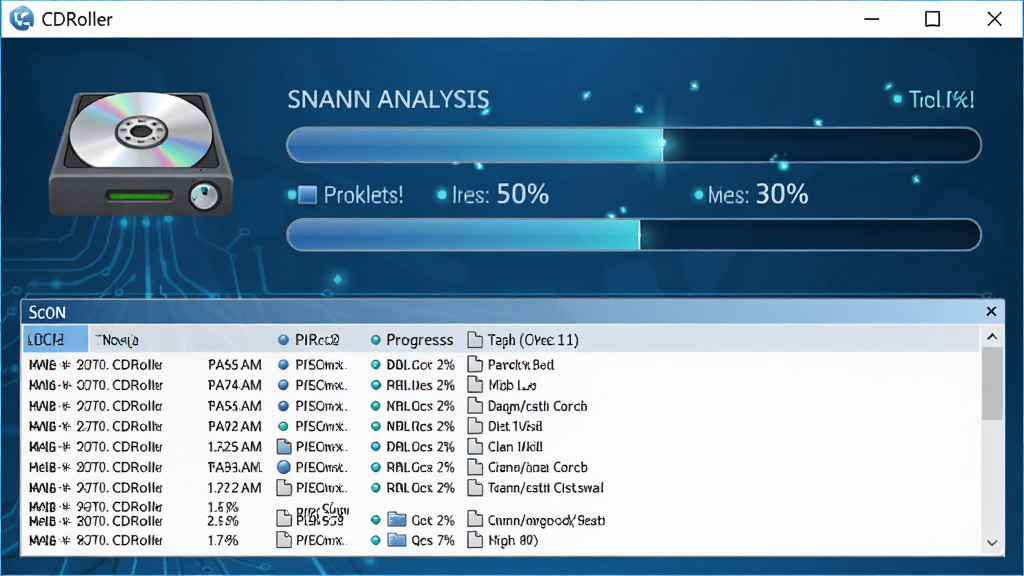
Task: Click the CDRoller app icon in title bar
Action: tap(22, 19)
